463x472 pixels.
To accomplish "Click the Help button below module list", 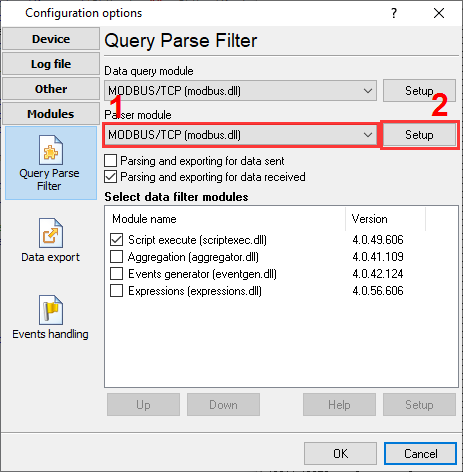I will point(339,405).
